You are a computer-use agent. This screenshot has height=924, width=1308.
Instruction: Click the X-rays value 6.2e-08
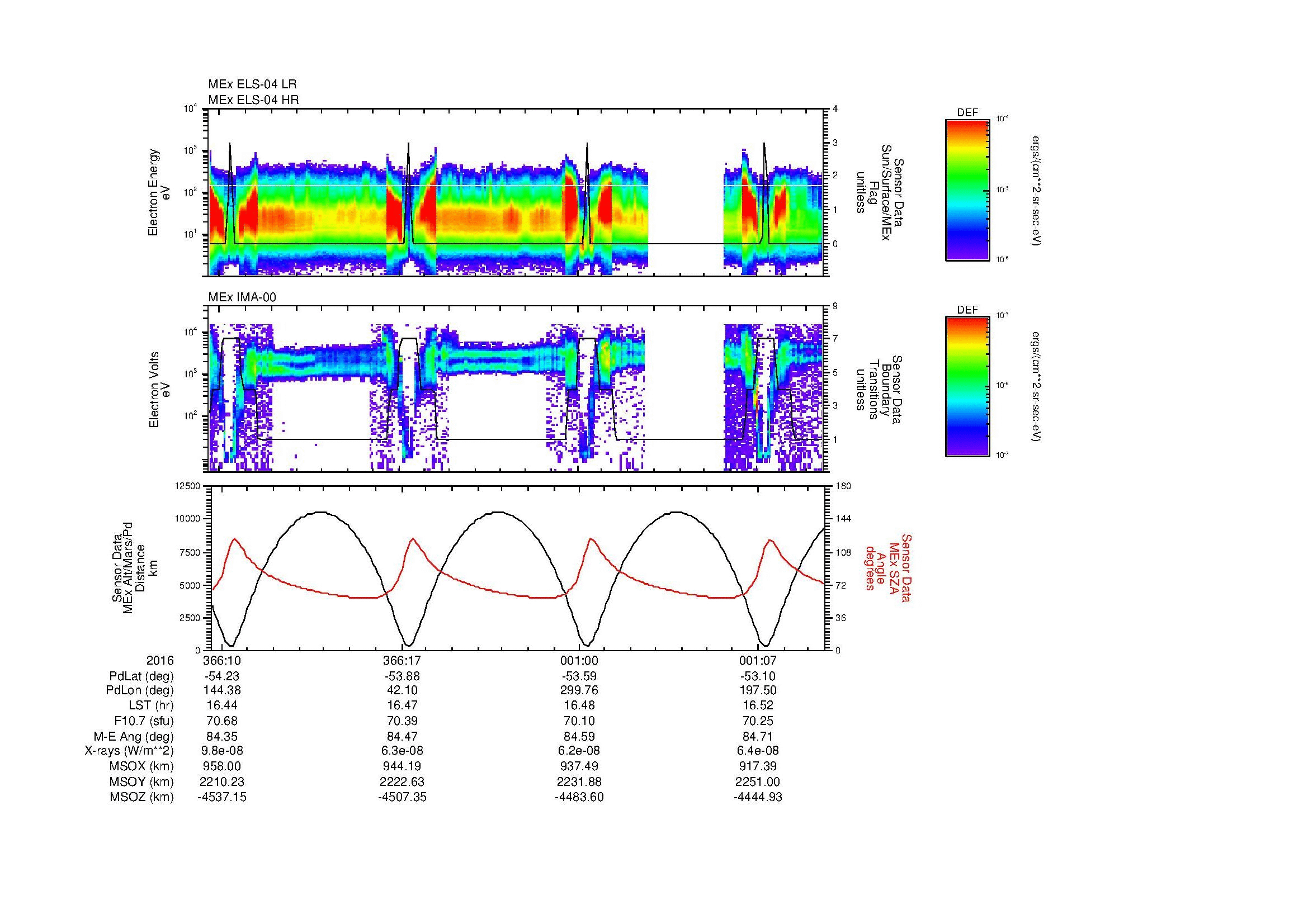pyautogui.click(x=579, y=751)
